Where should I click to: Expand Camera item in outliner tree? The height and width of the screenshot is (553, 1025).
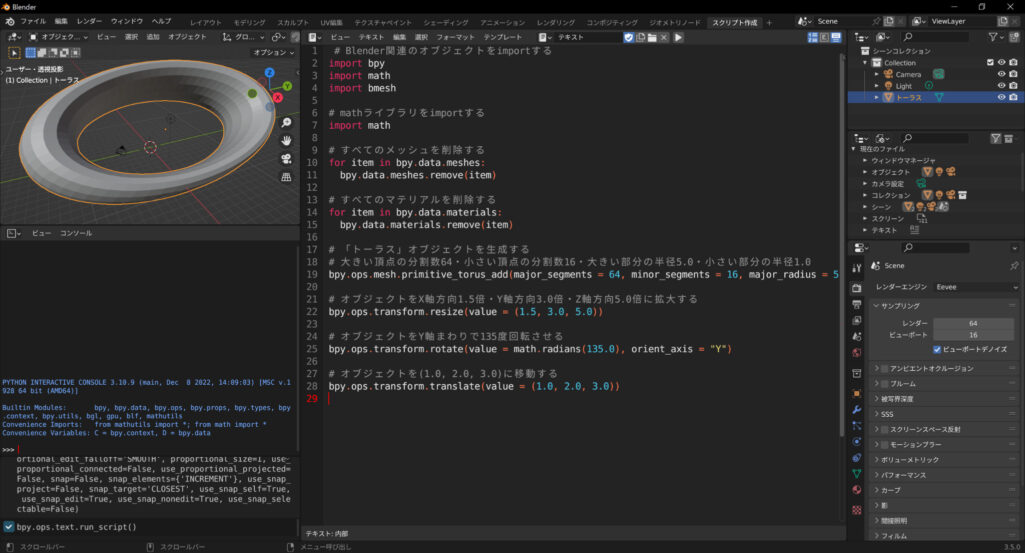click(877, 74)
